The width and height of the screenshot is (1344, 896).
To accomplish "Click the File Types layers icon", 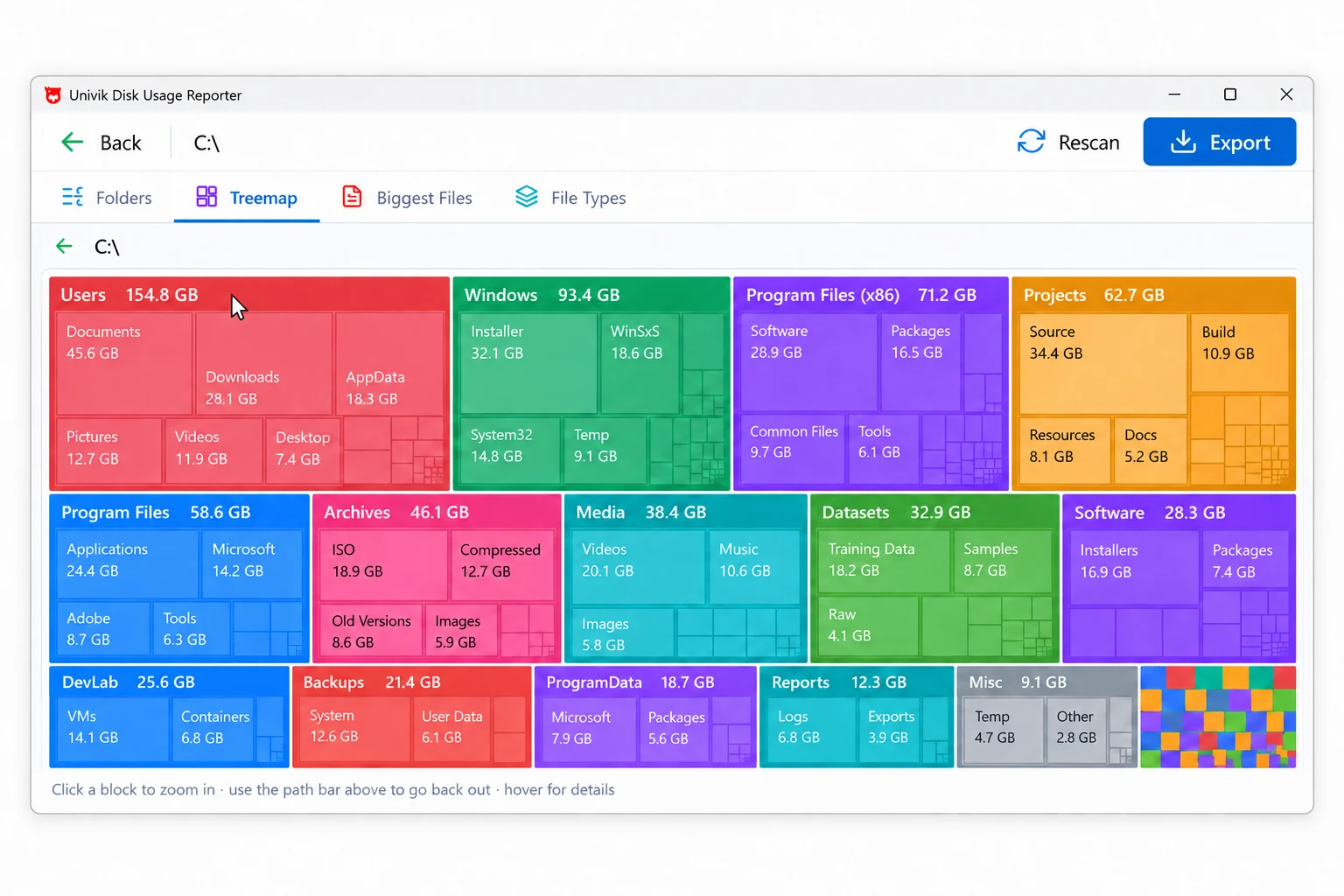I will [x=527, y=197].
